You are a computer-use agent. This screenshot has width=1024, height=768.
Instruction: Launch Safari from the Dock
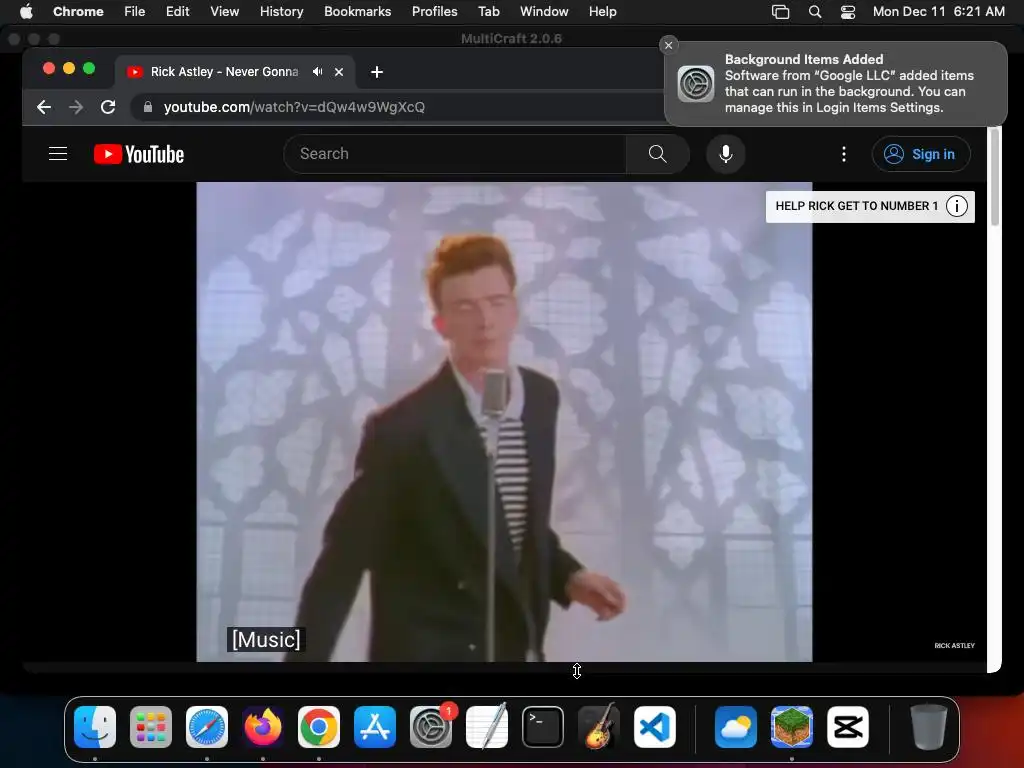click(x=207, y=727)
